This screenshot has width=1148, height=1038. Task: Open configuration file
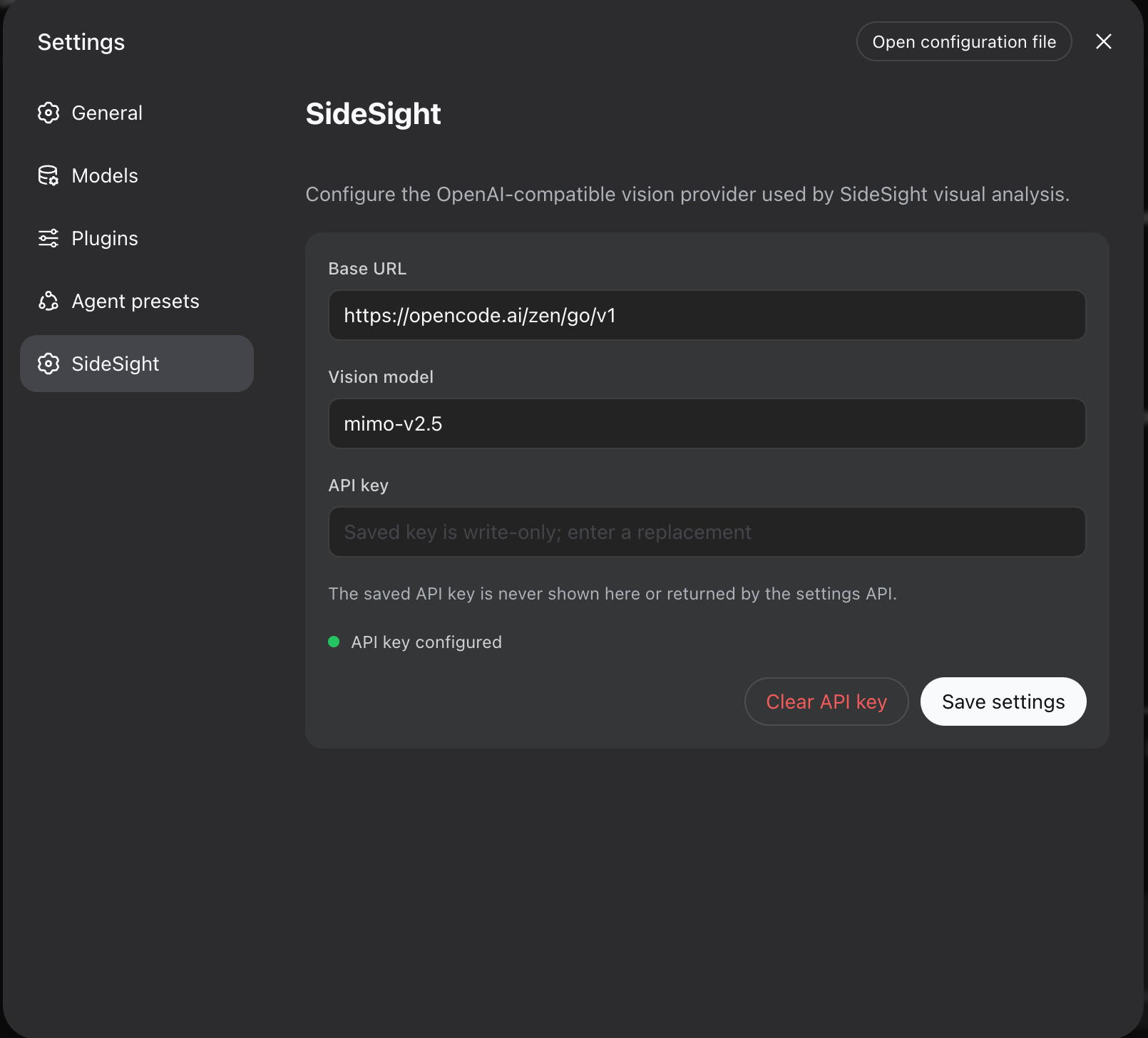[x=964, y=41]
